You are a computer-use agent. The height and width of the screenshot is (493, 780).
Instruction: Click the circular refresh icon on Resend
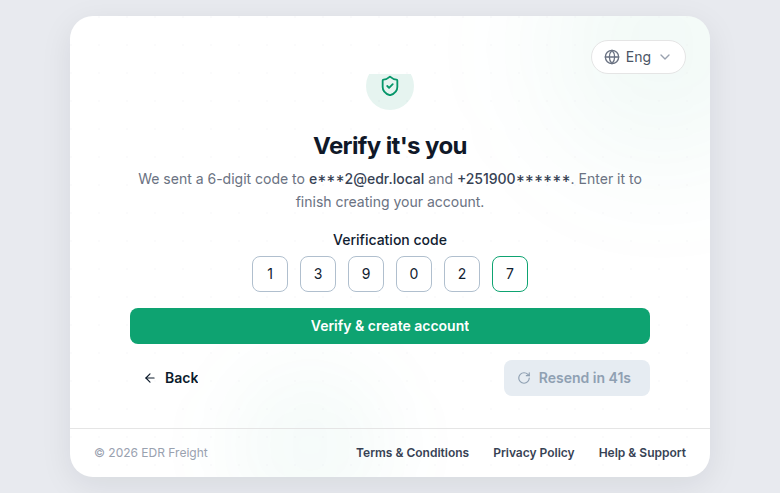click(x=524, y=378)
